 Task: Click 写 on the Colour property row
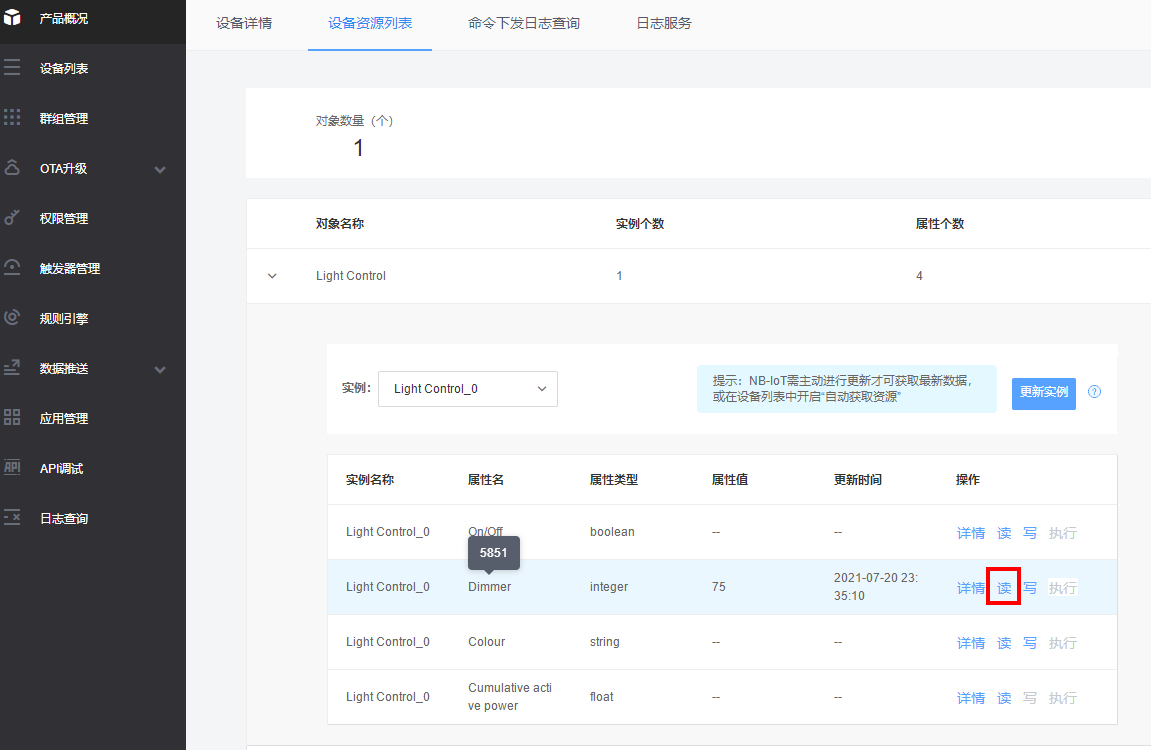click(1030, 642)
